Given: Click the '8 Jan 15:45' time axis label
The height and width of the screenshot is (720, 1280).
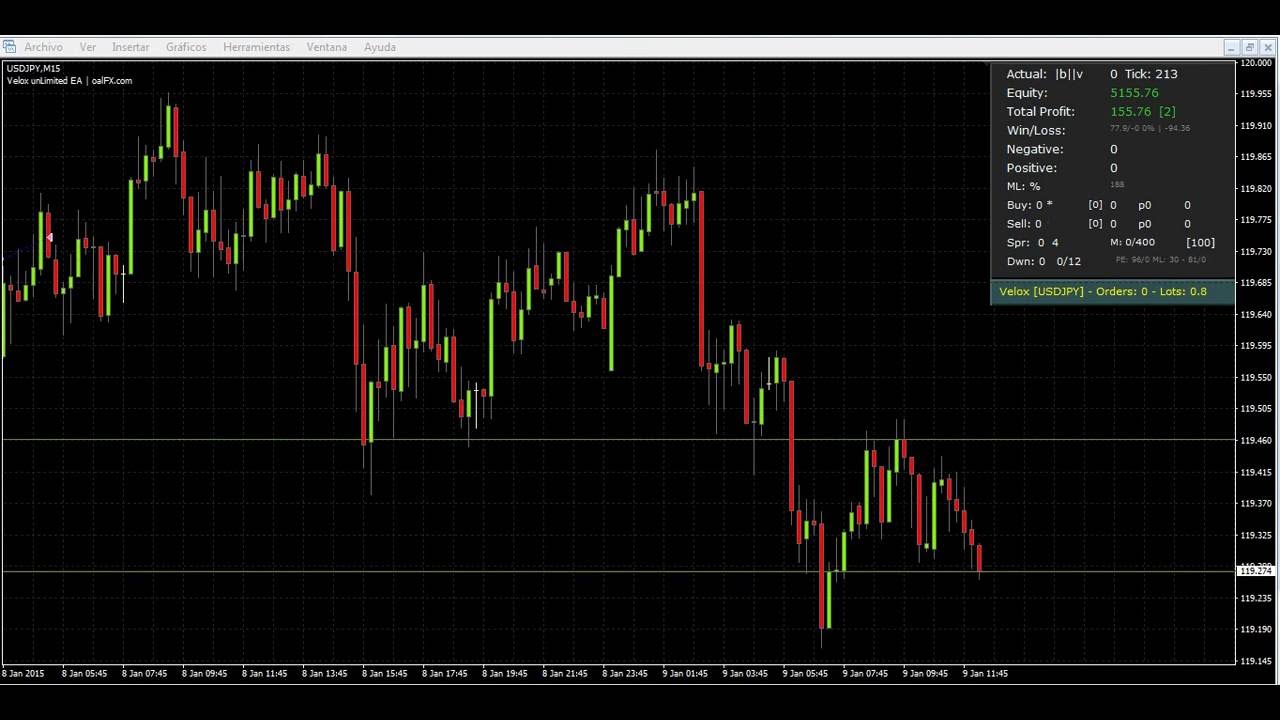Looking at the screenshot, I should tap(384, 674).
